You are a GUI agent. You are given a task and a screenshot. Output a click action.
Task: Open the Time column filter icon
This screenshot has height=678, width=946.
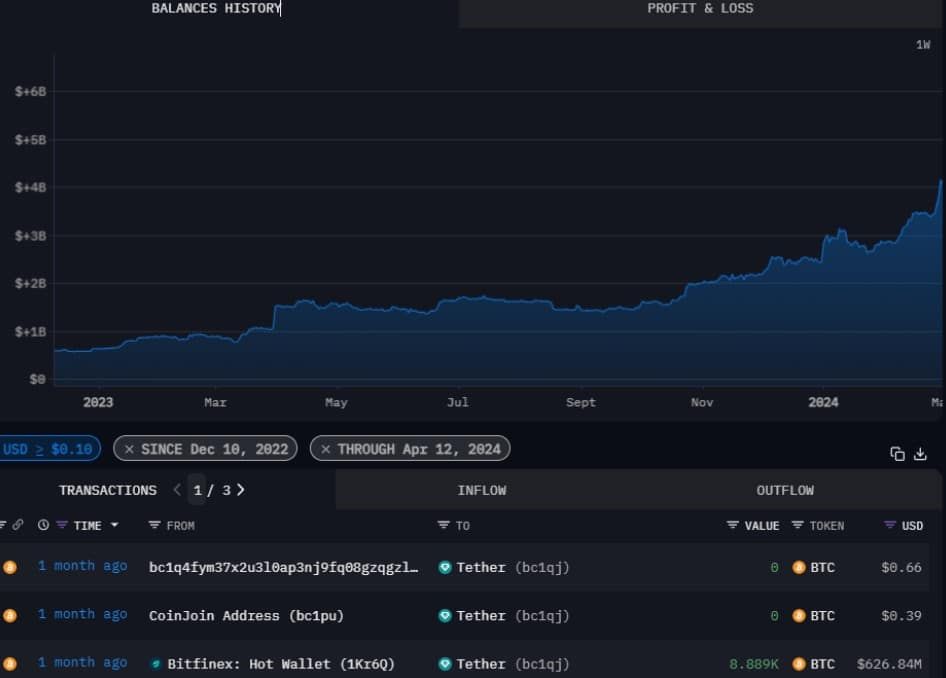tap(62, 525)
